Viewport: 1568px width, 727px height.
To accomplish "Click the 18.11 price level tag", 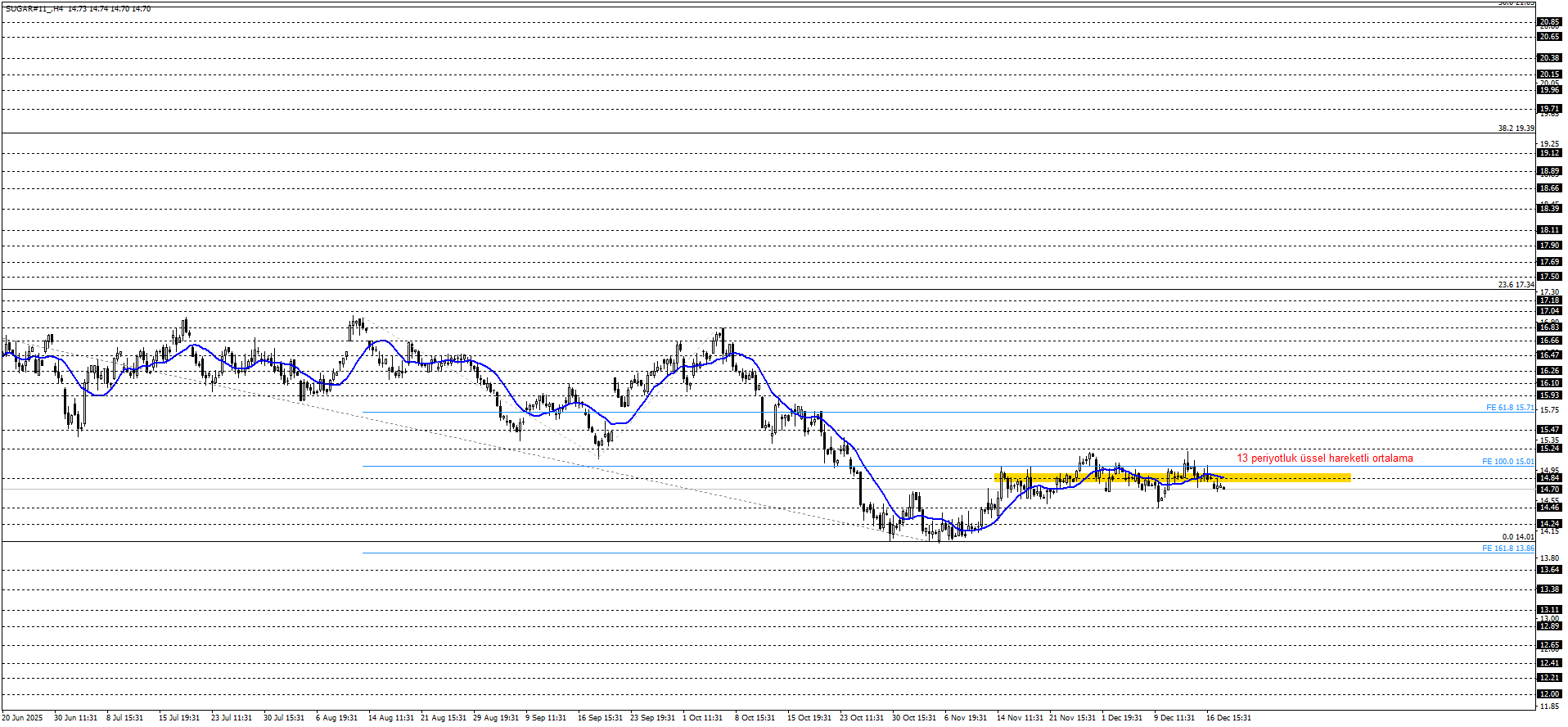I will (1549, 230).
